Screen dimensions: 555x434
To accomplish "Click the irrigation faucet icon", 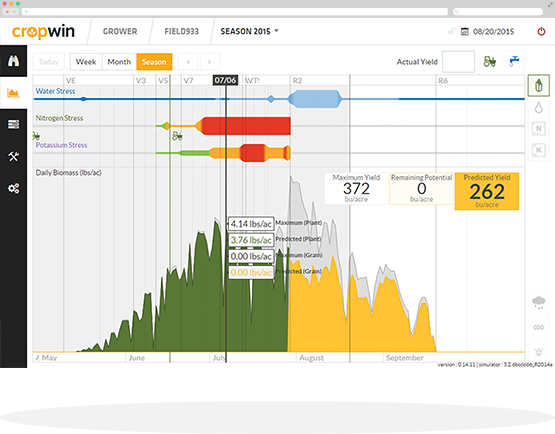I will [x=514, y=62].
